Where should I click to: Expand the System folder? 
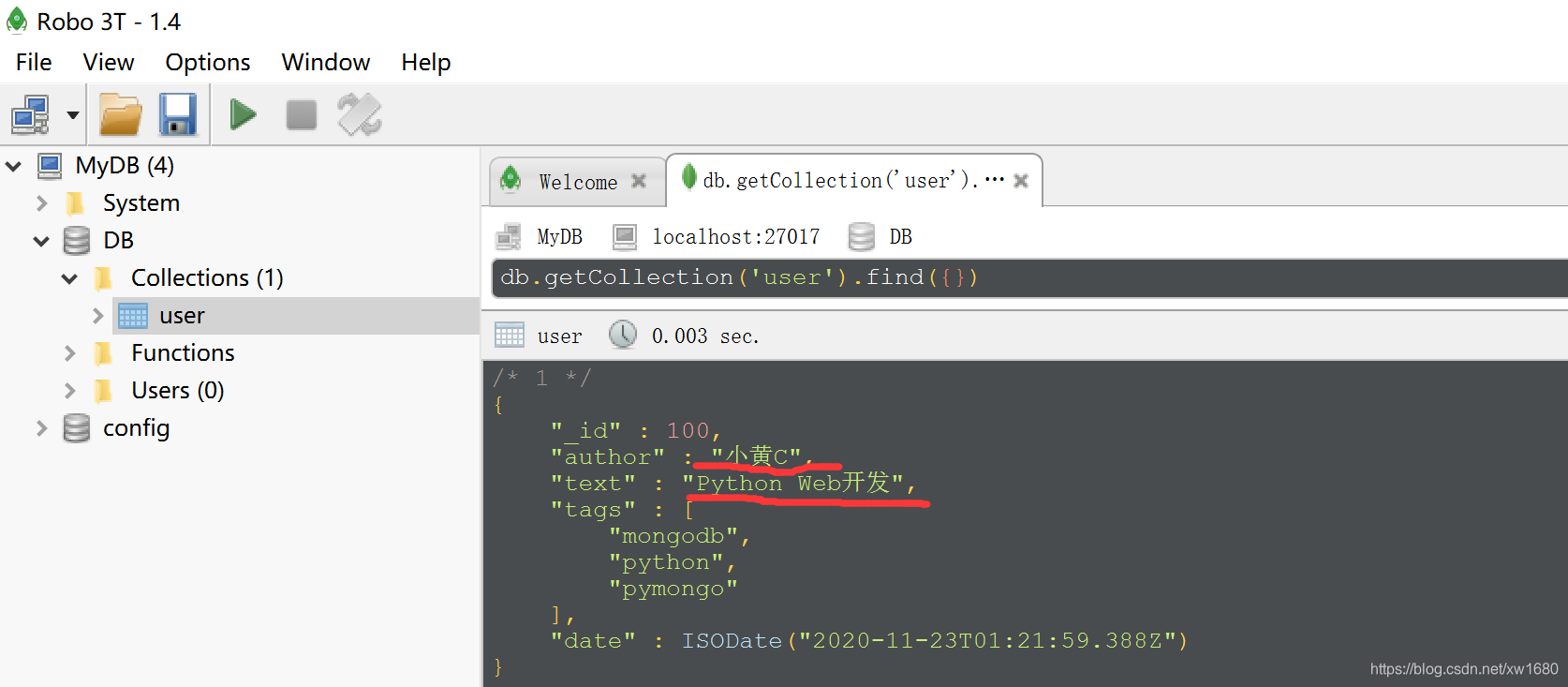pyautogui.click(x=41, y=203)
